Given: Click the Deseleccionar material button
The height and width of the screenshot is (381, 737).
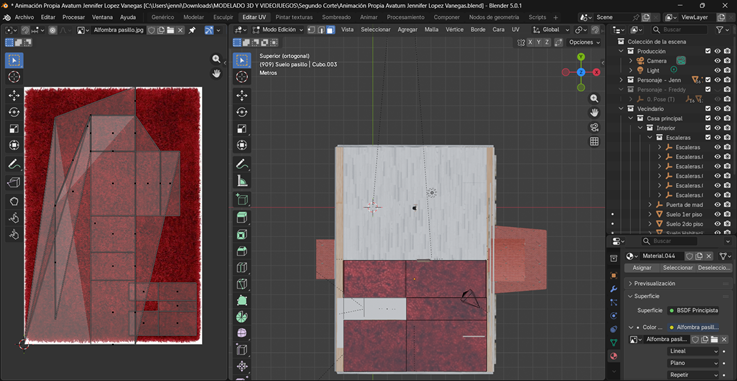Looking at the screenshot, I should point(713,268).
